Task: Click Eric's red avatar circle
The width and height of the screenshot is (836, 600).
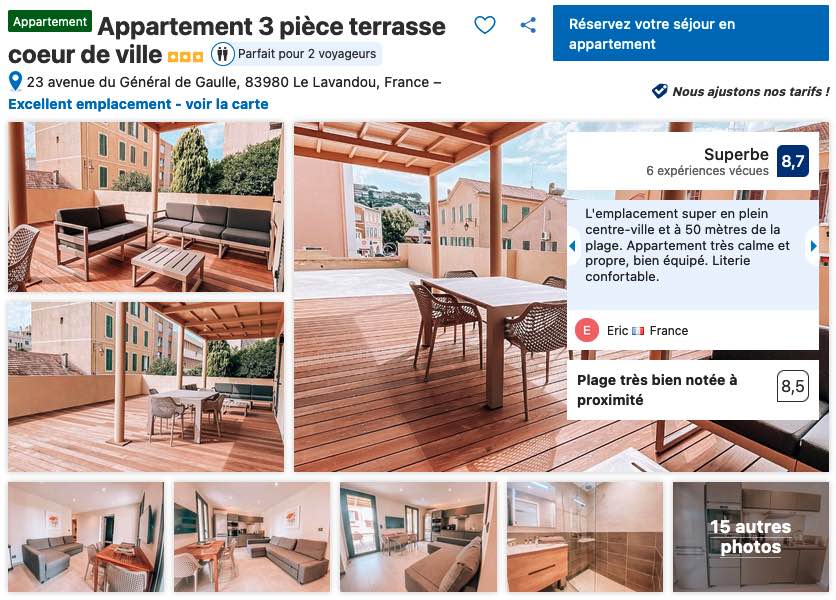Action: (x=586, y=331)
